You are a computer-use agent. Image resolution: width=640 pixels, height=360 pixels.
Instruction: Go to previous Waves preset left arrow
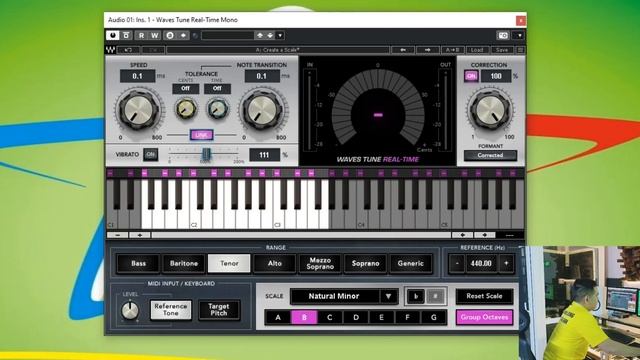[x=403, y=50]
